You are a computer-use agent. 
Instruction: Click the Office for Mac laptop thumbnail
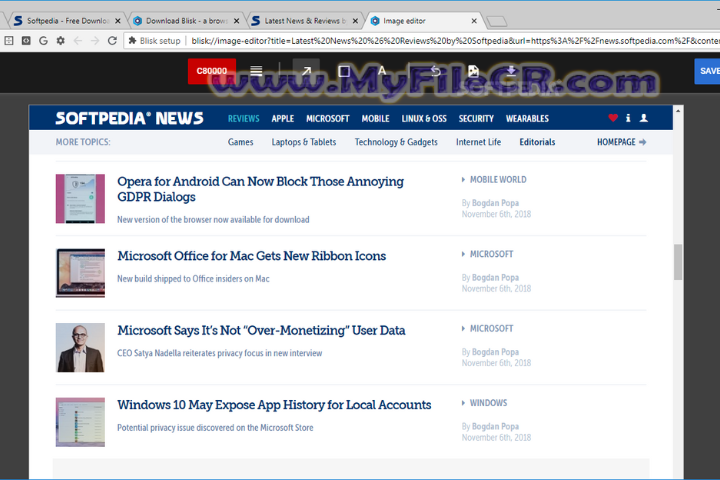tap(80, 273)
